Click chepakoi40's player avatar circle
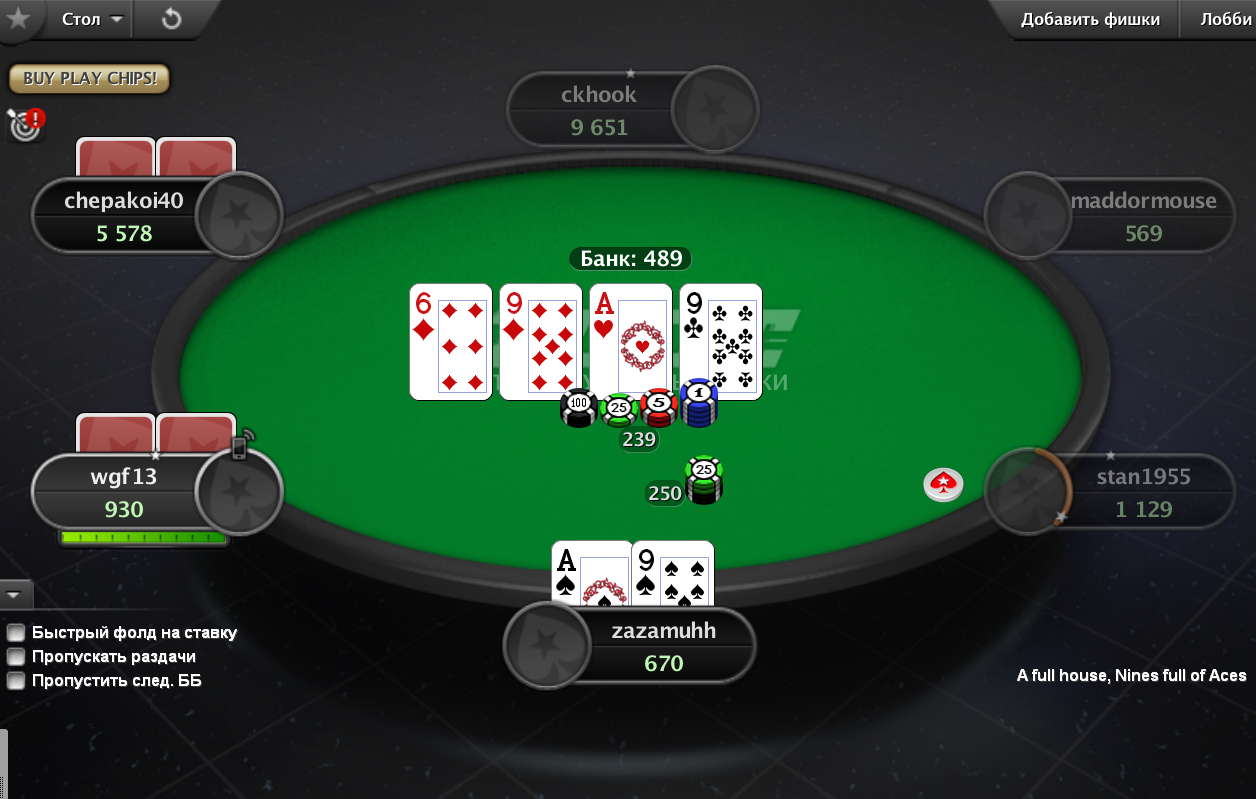This screenshot has width=1256, height=799. coord(239,215)
